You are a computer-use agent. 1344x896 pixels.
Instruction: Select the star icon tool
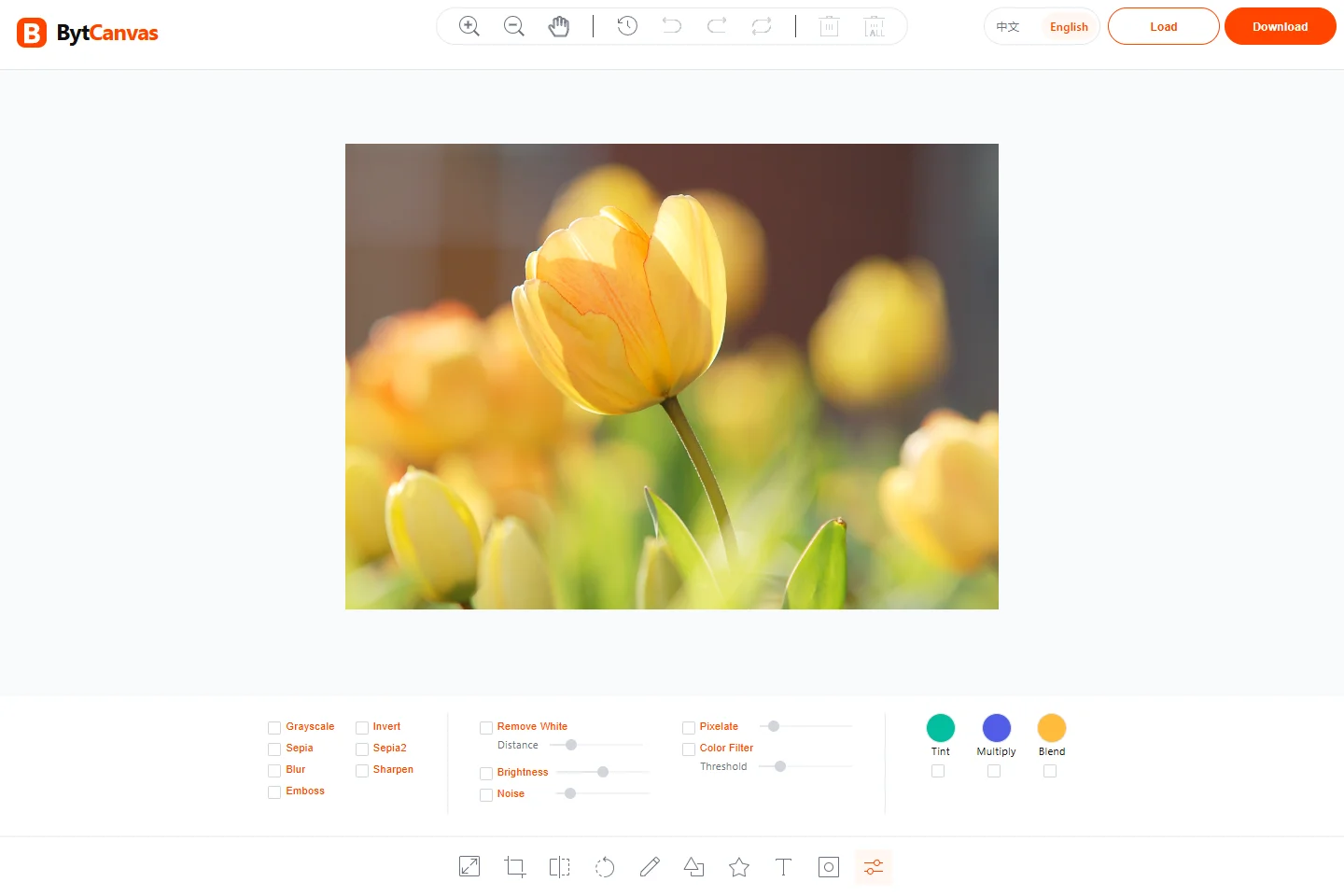click(x=739, y=867)
